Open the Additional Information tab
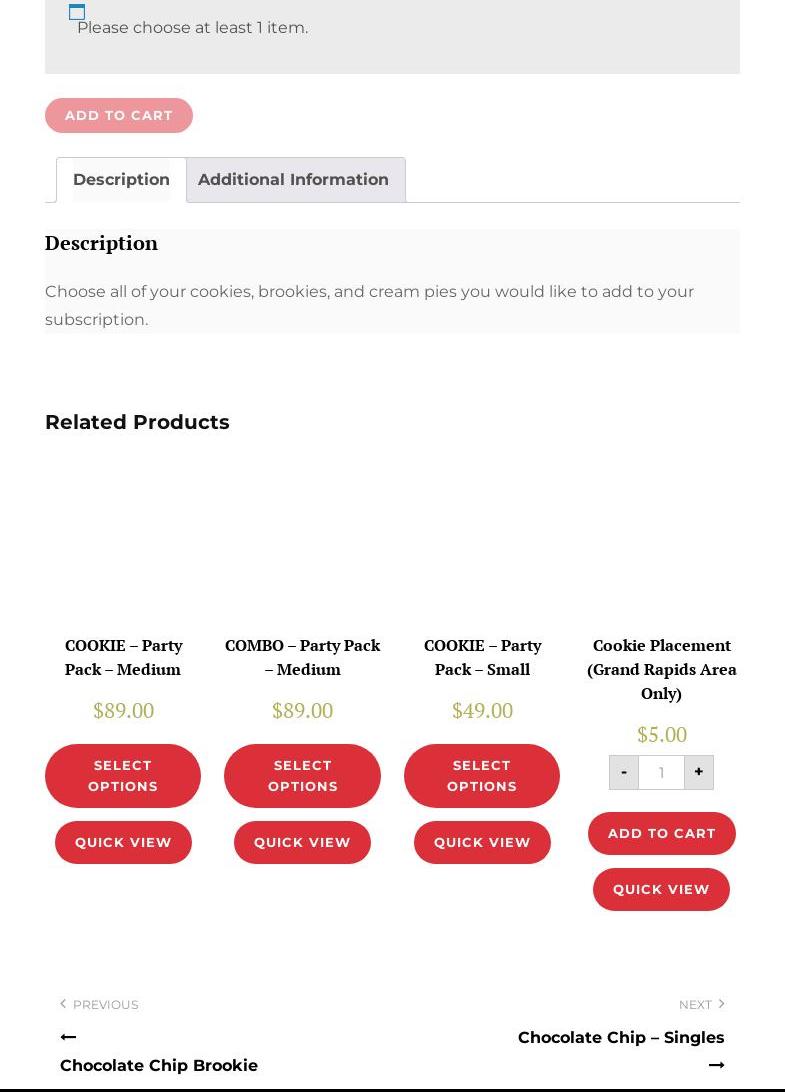The image size is (785, 1092). coord(293,180)
